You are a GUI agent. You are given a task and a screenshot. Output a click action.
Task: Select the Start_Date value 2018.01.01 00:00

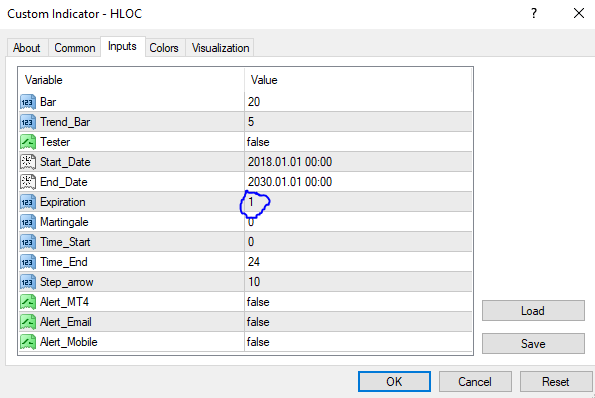[290, 162]
